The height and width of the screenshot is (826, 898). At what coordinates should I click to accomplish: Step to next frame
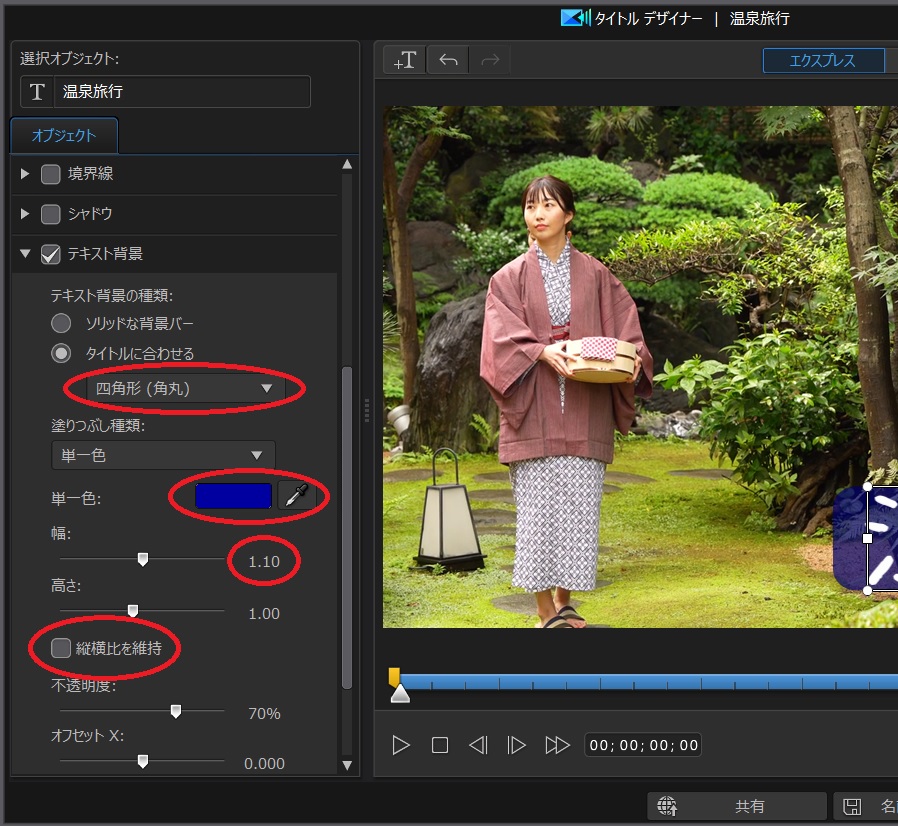(516, 745)
